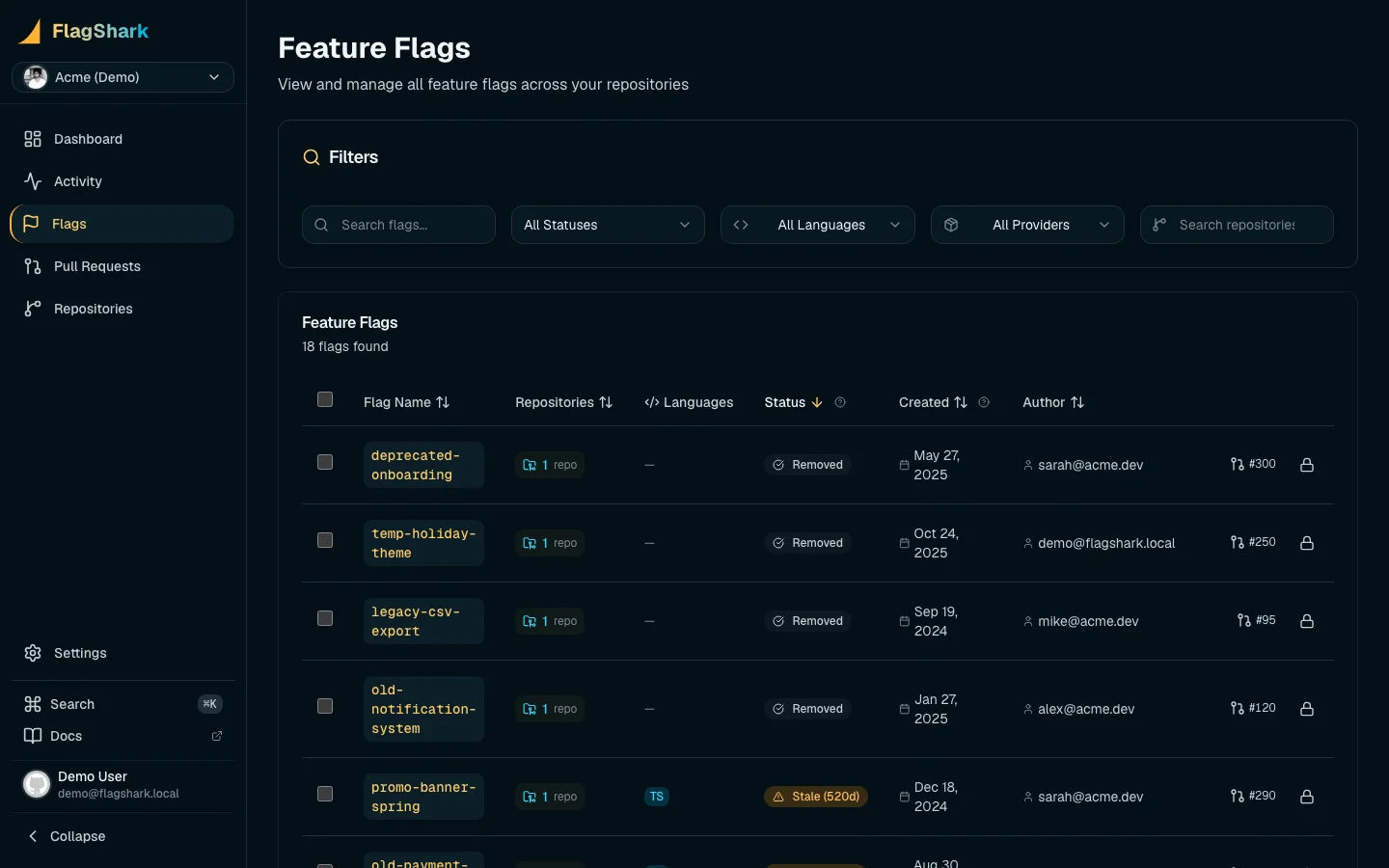Image resolution: width=1389 pixels, height=868 pixels.
Task: Click the Removed status of temp-holiday-theme
Action: pos(808,543)
